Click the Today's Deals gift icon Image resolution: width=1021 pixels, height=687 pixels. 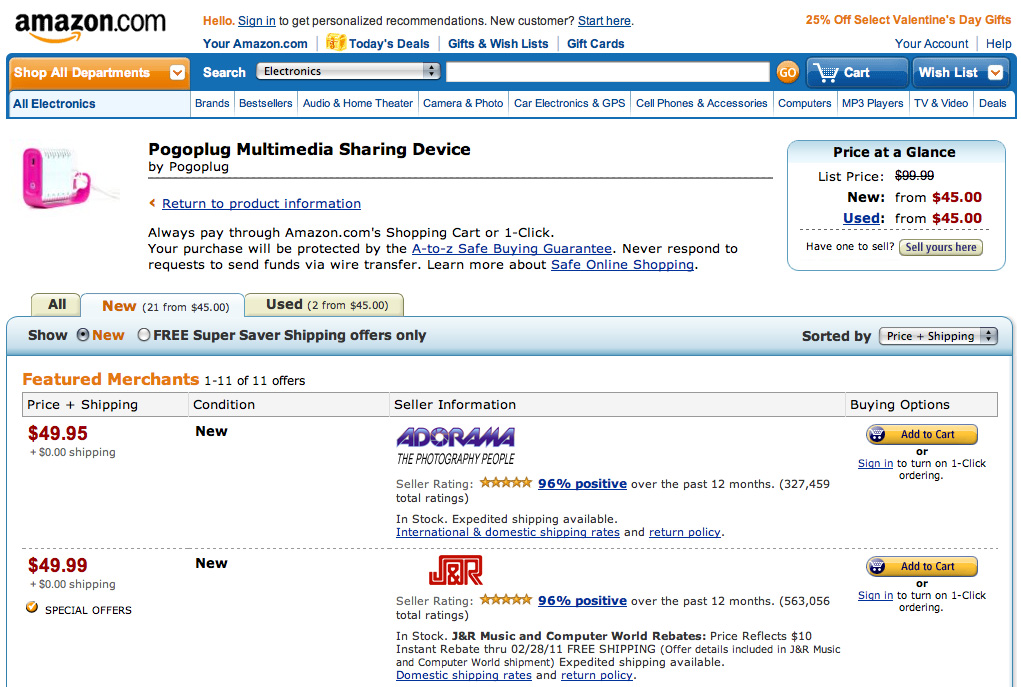click(x=335, y=43)
